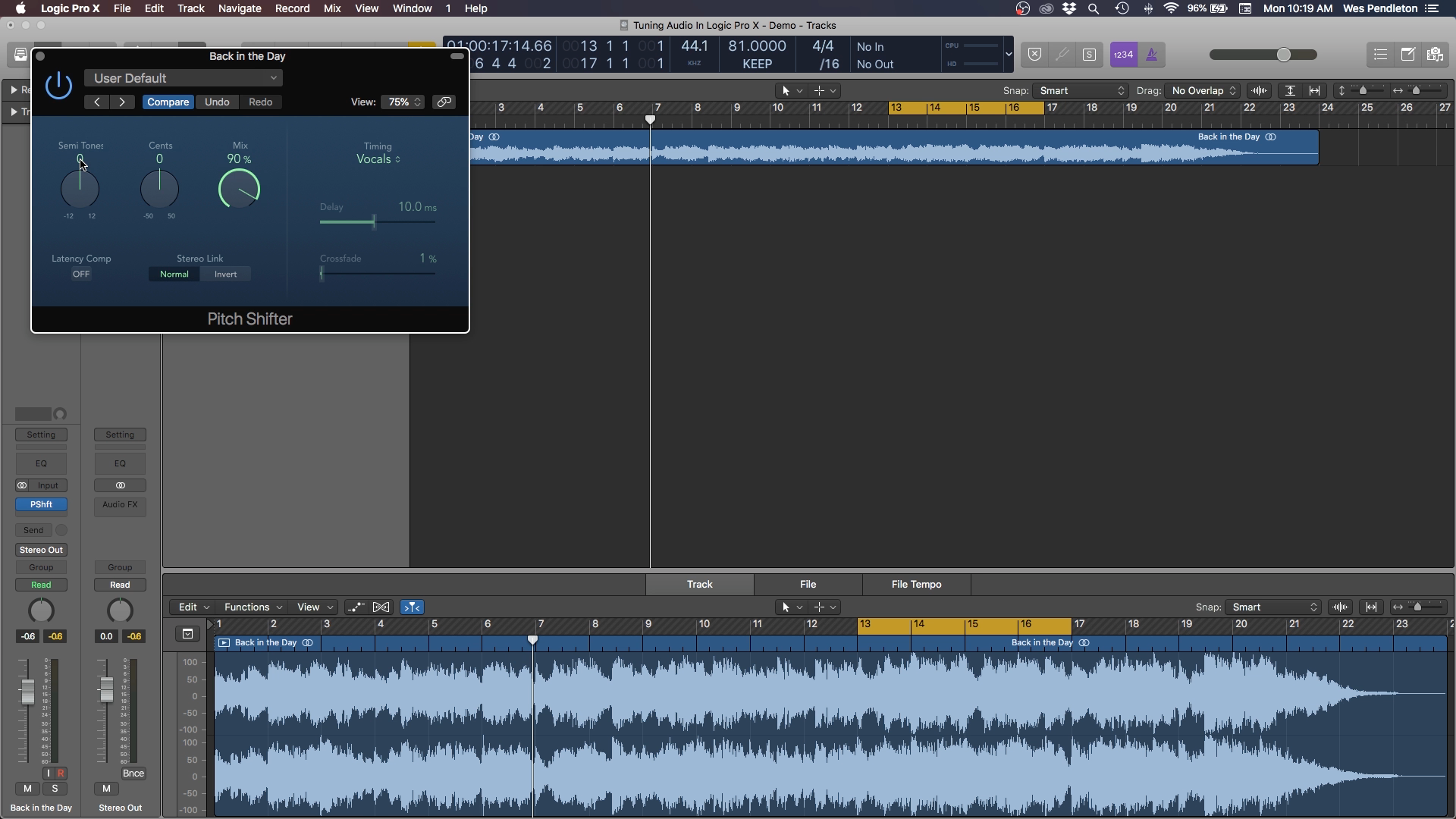The height and width of the screenshot is (819, 1456).
Task: Open the List Editors icon
Action: [1380, 54]
